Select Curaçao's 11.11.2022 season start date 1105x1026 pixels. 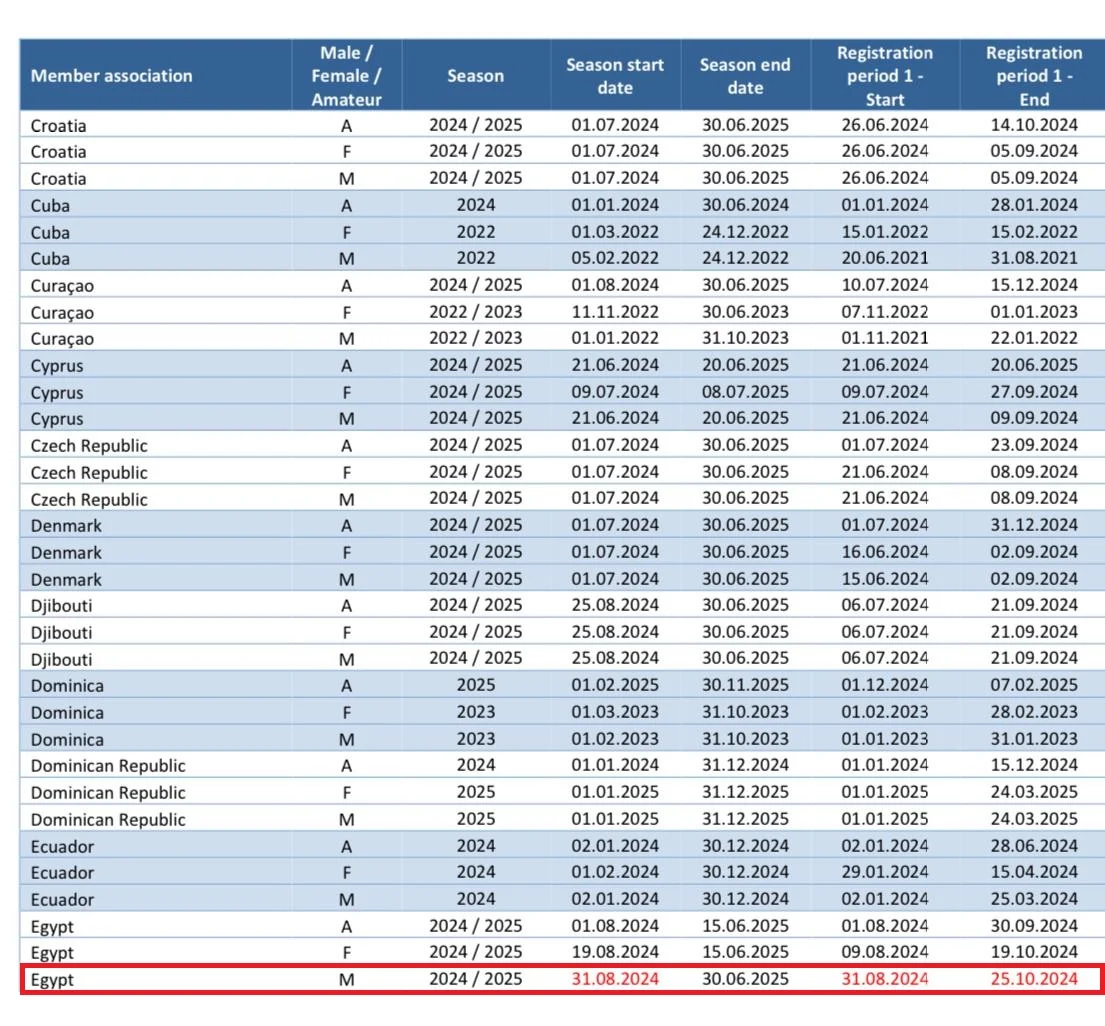(x=615, y=312)
